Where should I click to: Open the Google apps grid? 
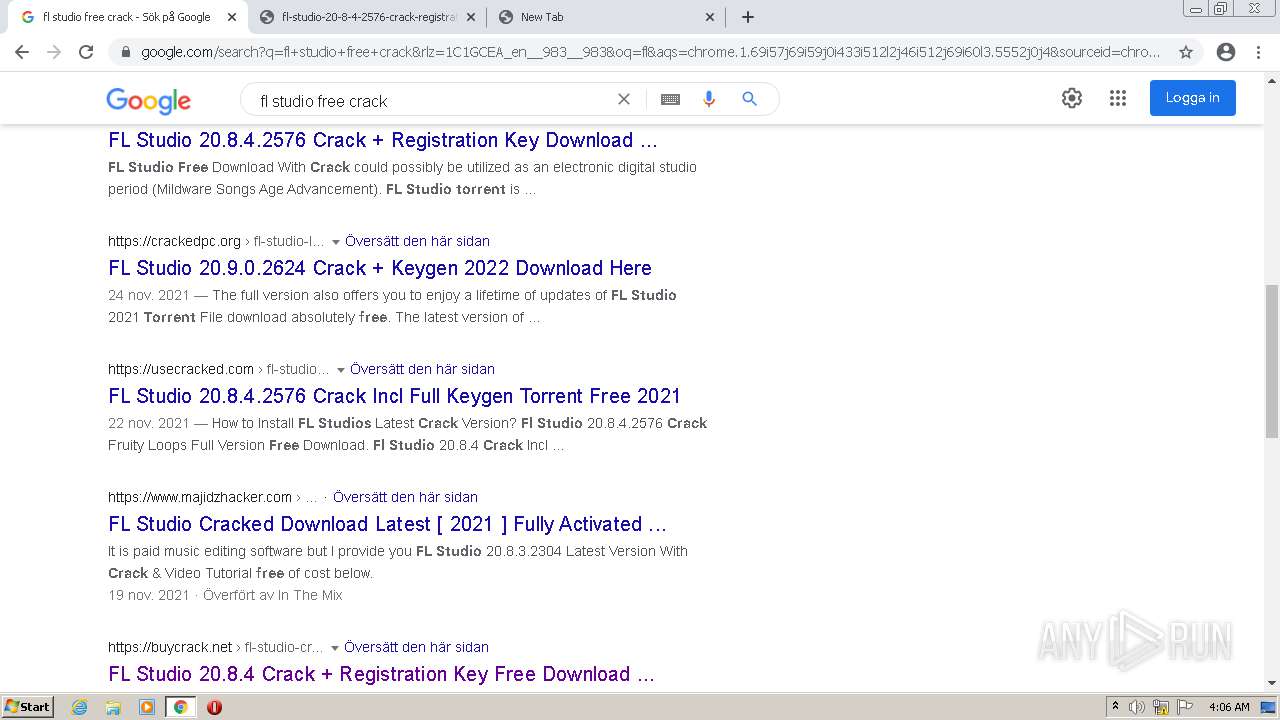pyautogui.click(x=1118, y=98)
